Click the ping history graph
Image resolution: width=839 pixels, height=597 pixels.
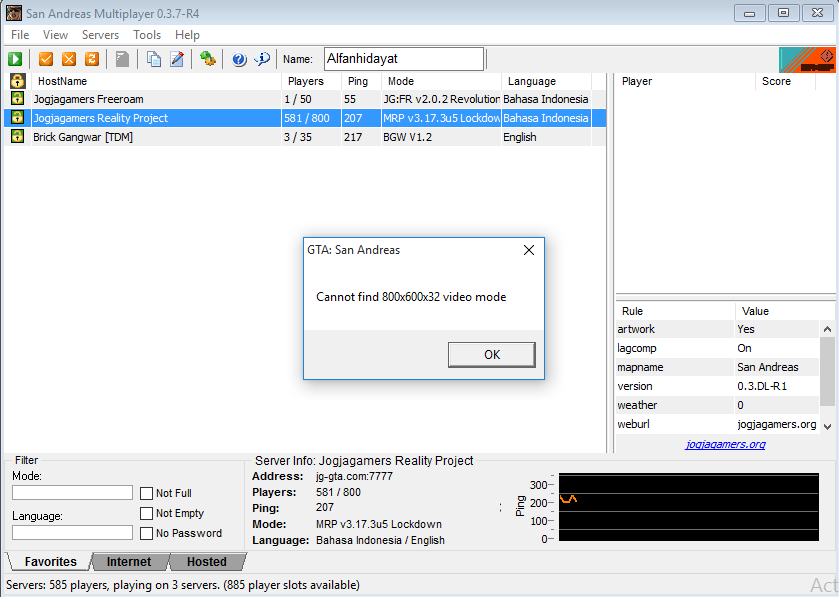click(x=689, y=507)
